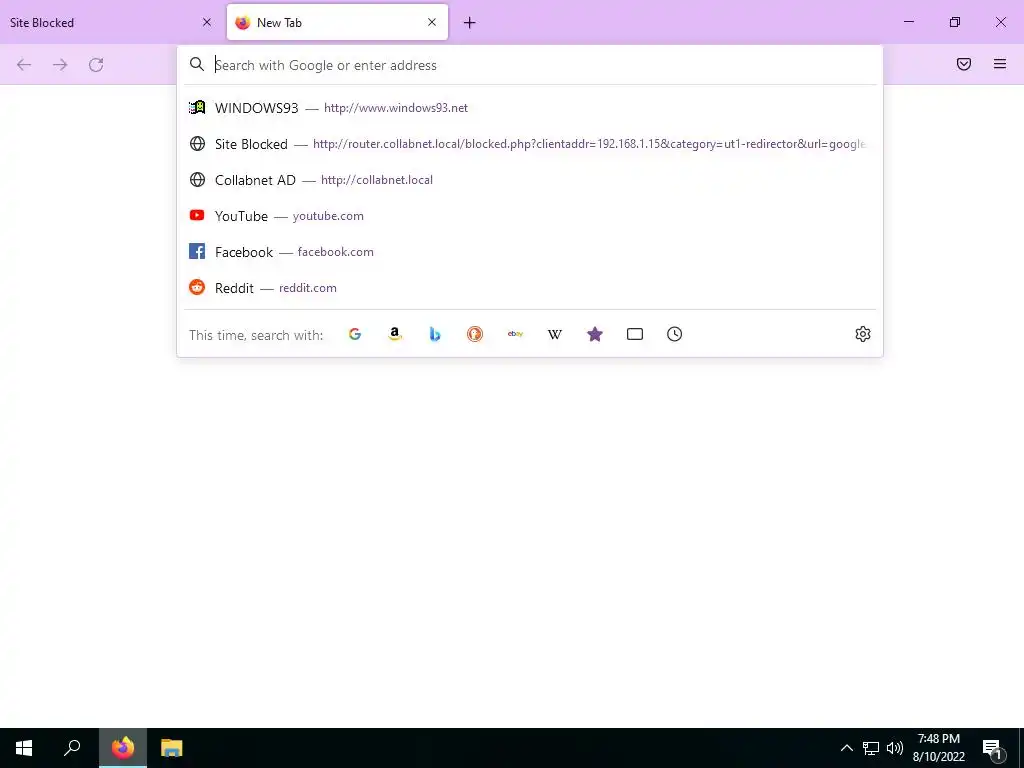
Task: Click the Save to Pocket icon
Action: [x=964, y=64]
